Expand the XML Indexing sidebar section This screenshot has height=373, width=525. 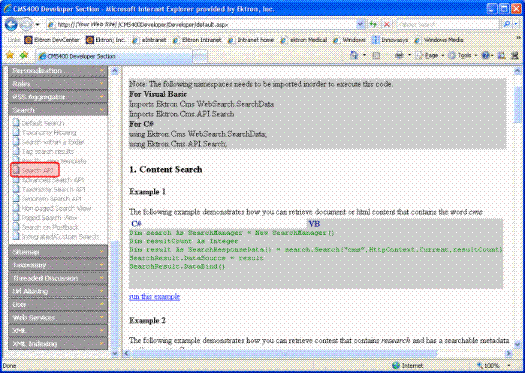[58, 344]
